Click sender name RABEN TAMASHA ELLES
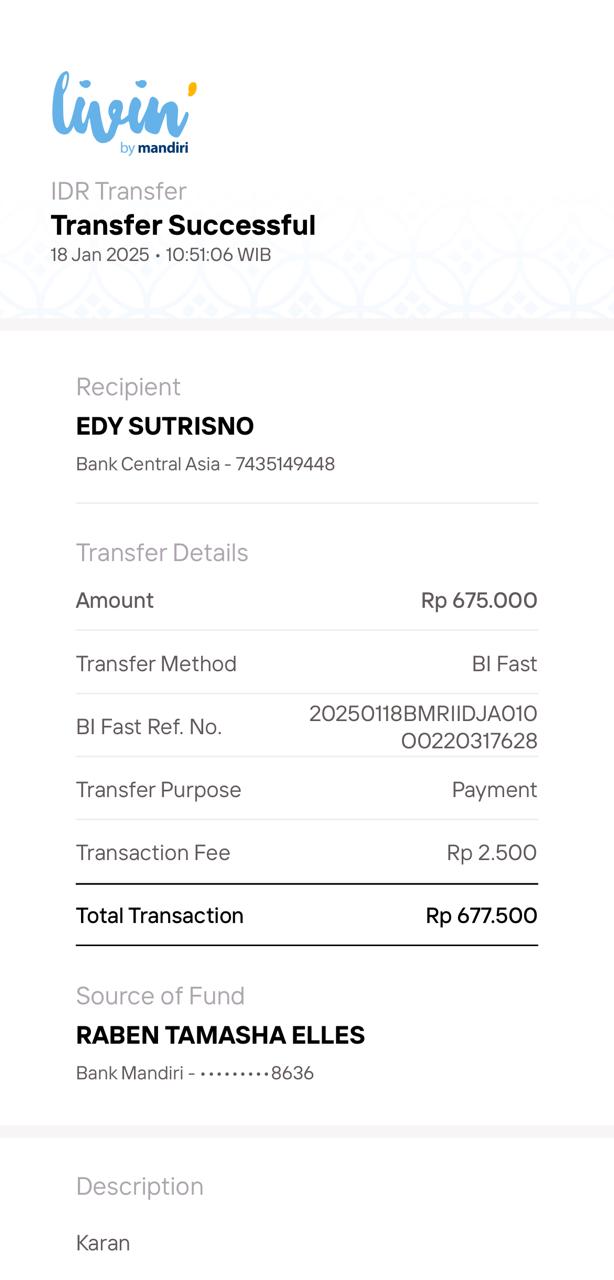The image size is (614, 1280). 220,1035
